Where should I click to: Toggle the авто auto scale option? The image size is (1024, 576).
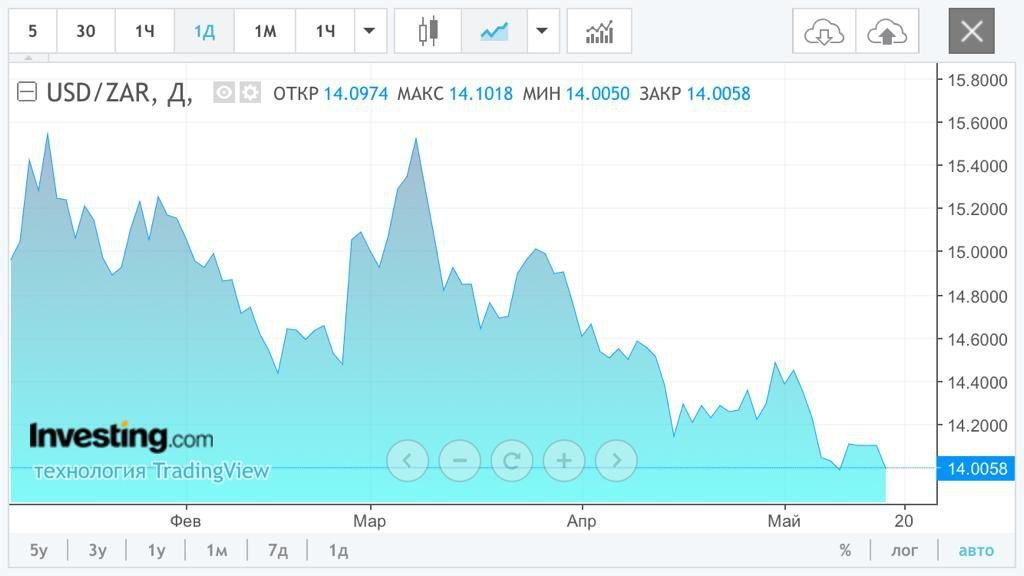tap(976, 551)
